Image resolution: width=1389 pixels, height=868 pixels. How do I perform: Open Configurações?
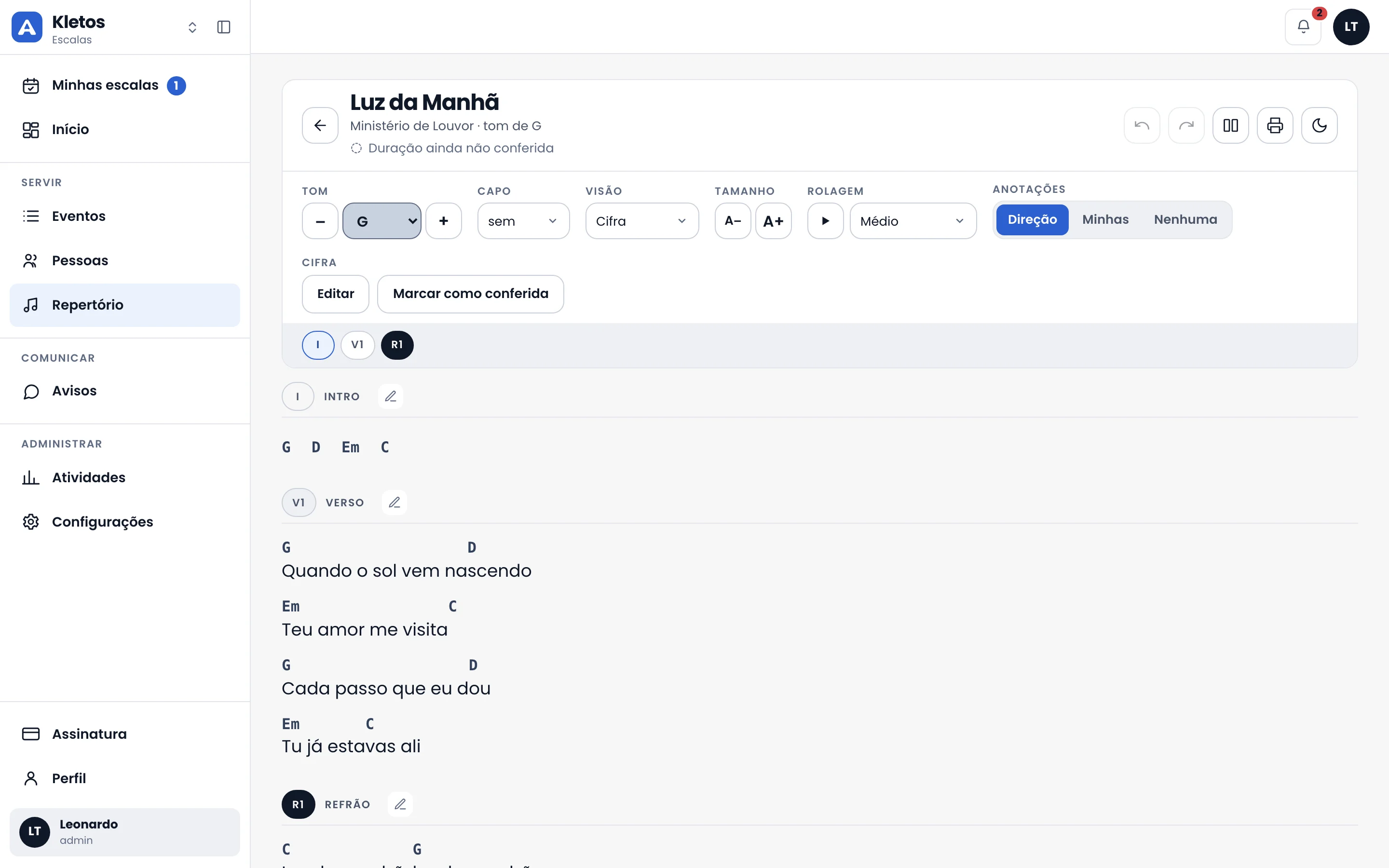(124, 522)
